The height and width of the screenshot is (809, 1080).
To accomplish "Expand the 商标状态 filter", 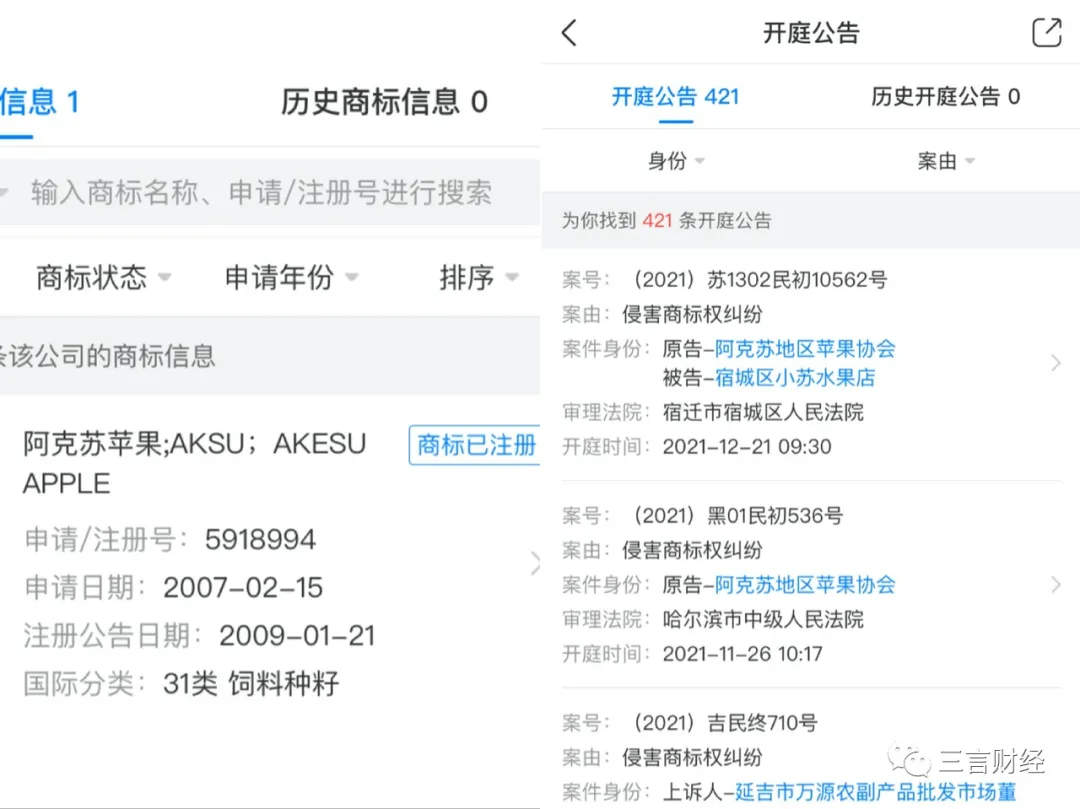I will 103,277.
